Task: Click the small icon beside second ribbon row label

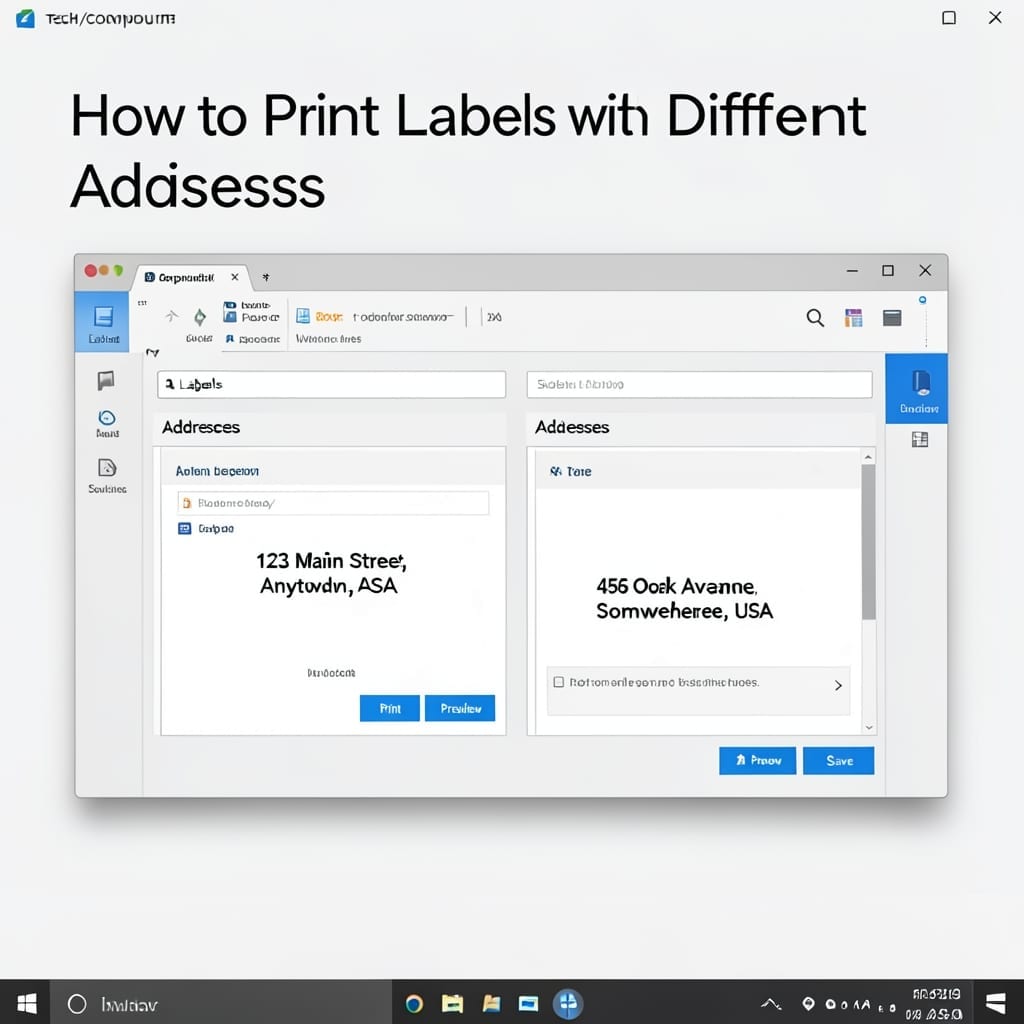Action: pyautogui.click(x=230, y=339)
